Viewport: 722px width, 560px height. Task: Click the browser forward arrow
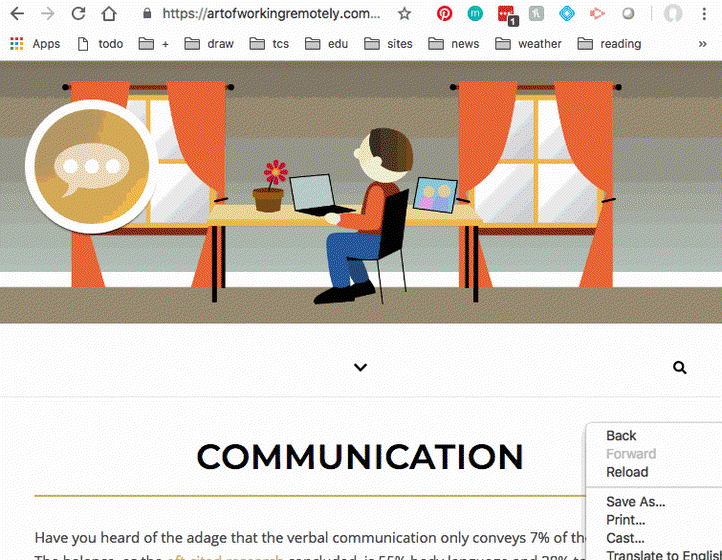tap(47, 14)
